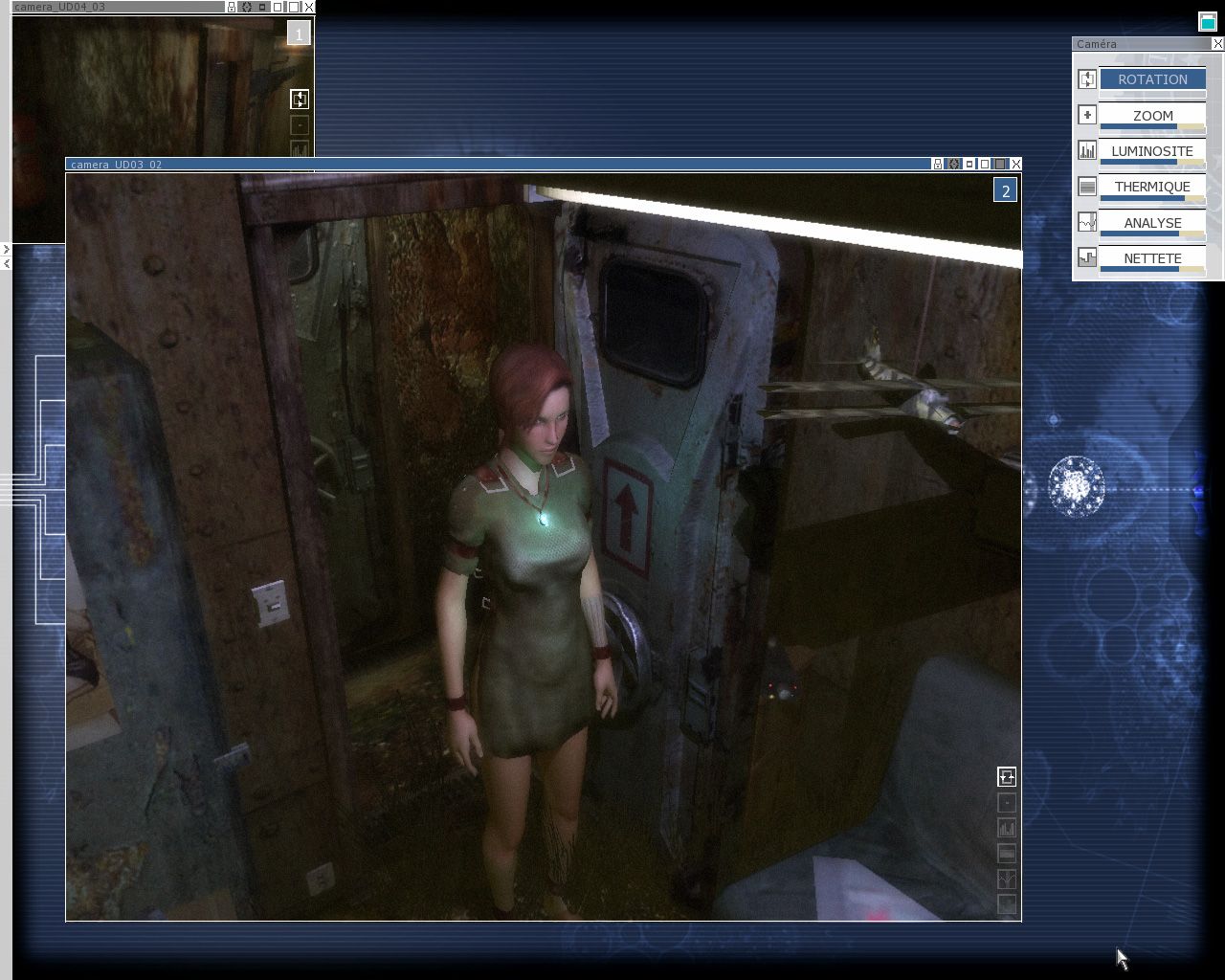The image size is (1225, 980).
Task: Click the waveform analyse icon in Caméra panel
Action: click(1087, 222)
